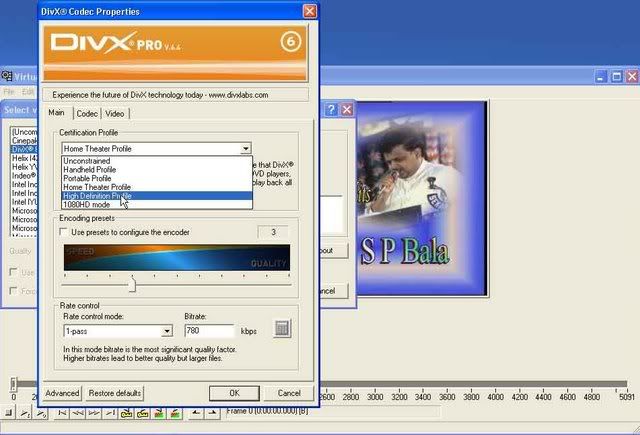Click the 4000 mark on the timeline
The width and height of the screenshot is (640, 435).
(x=495, y=397)
